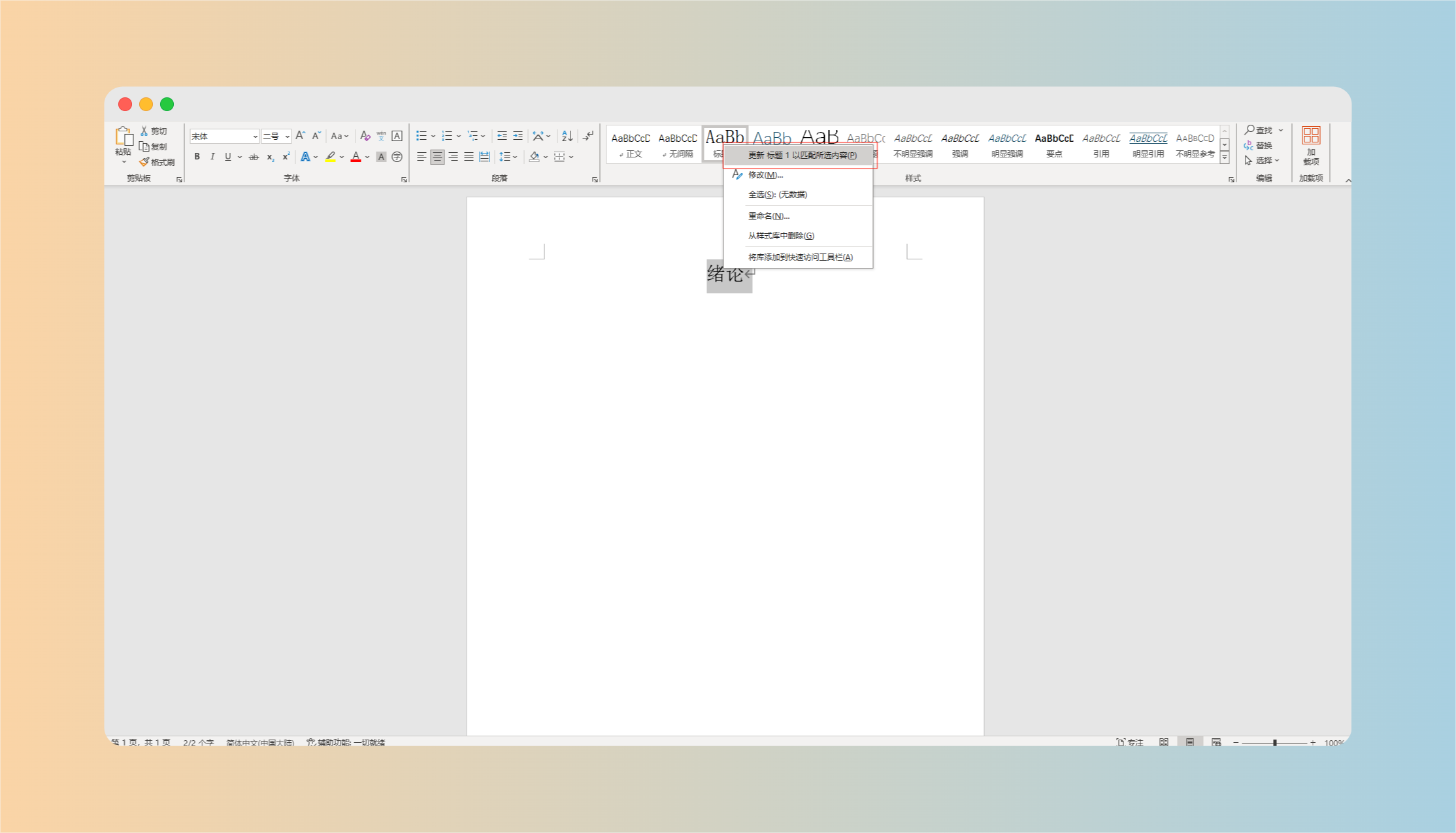Choose 修改(M)... in the context menu
1456x833 pixels.
[x=765, y=175]
